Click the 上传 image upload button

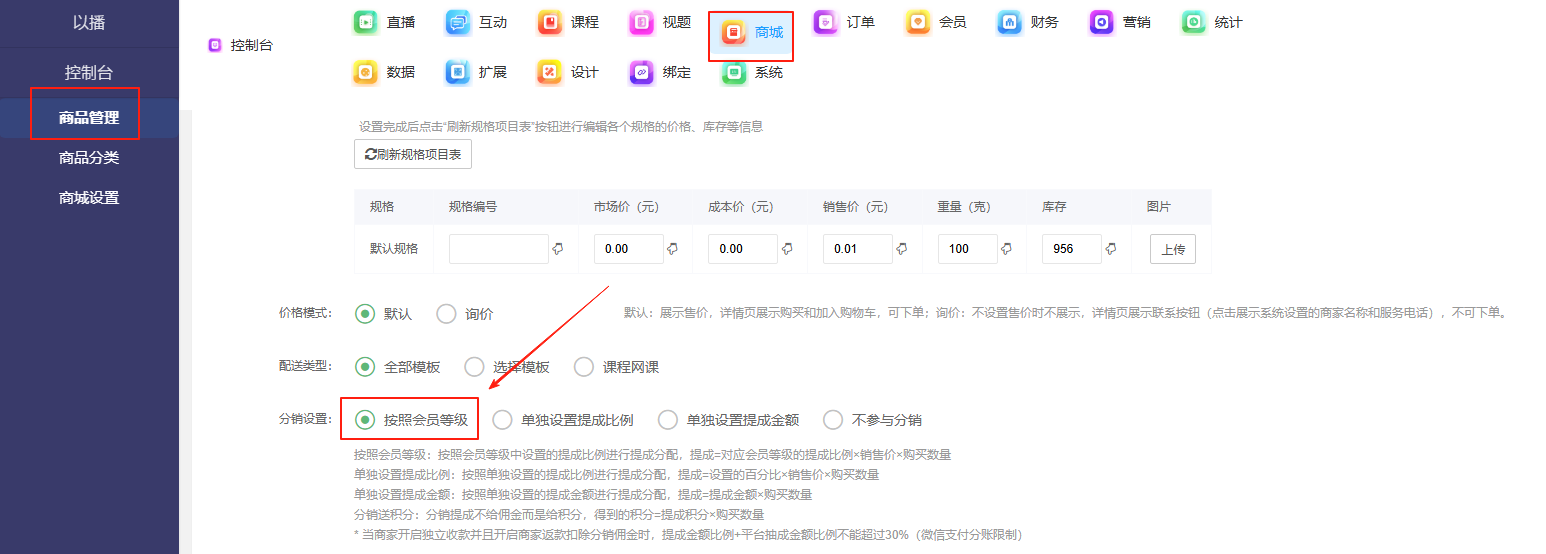1172,250
